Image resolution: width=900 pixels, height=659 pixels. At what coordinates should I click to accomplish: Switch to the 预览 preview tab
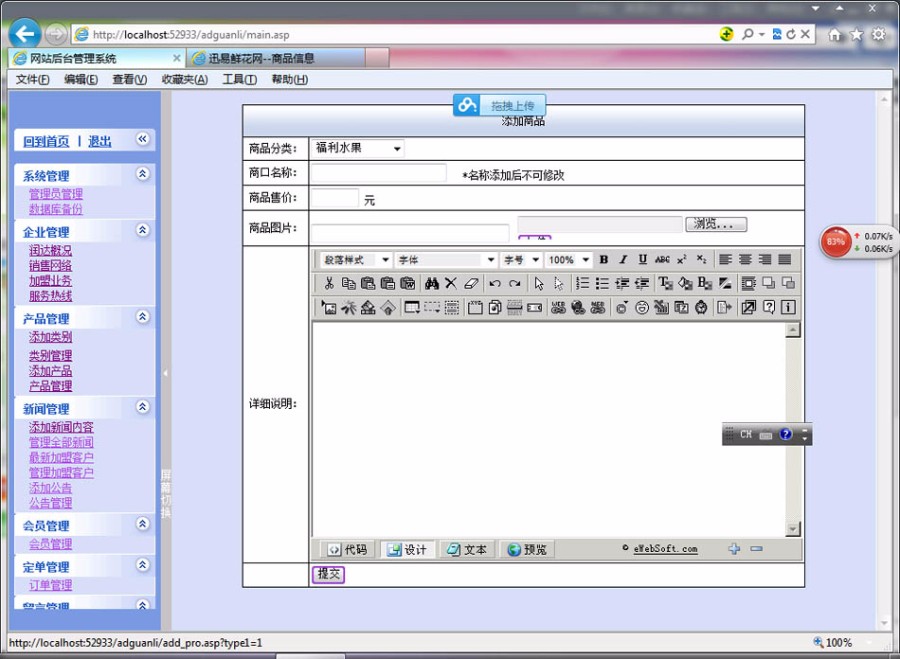pyautogui.click(x=527, y=548)
